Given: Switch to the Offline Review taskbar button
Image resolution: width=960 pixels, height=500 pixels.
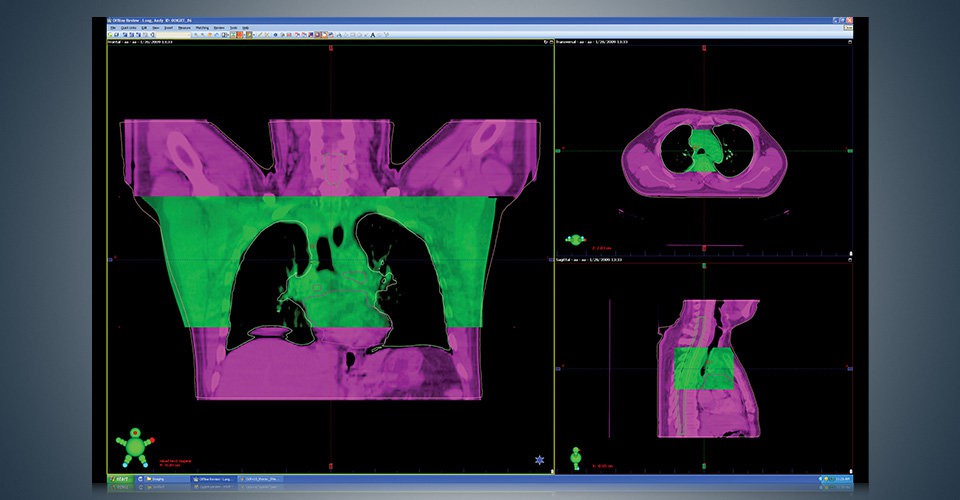Looking at the screenshot, I should (x=213, y=479).
